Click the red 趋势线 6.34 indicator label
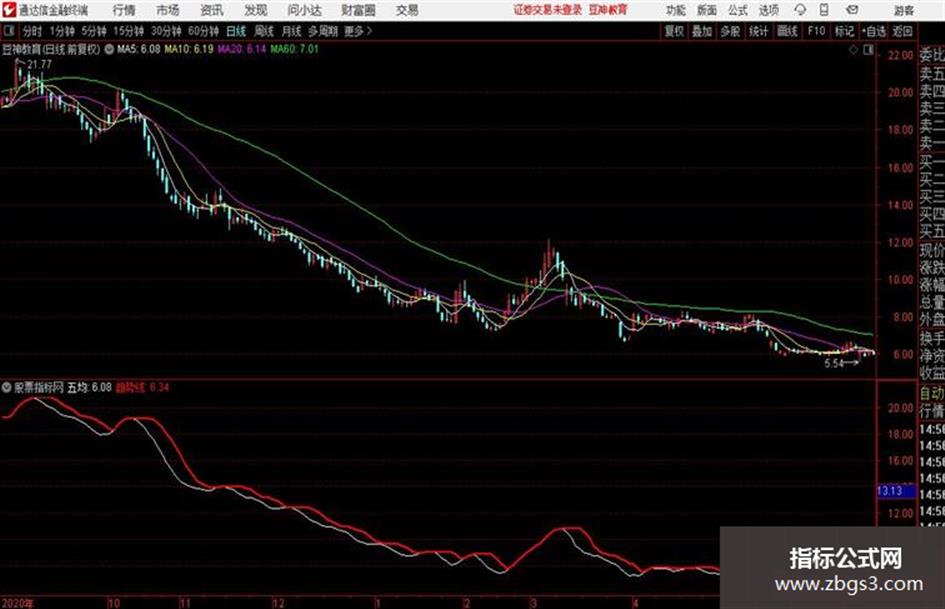Screen dimensions: 945x609 (x=142, y=387)
